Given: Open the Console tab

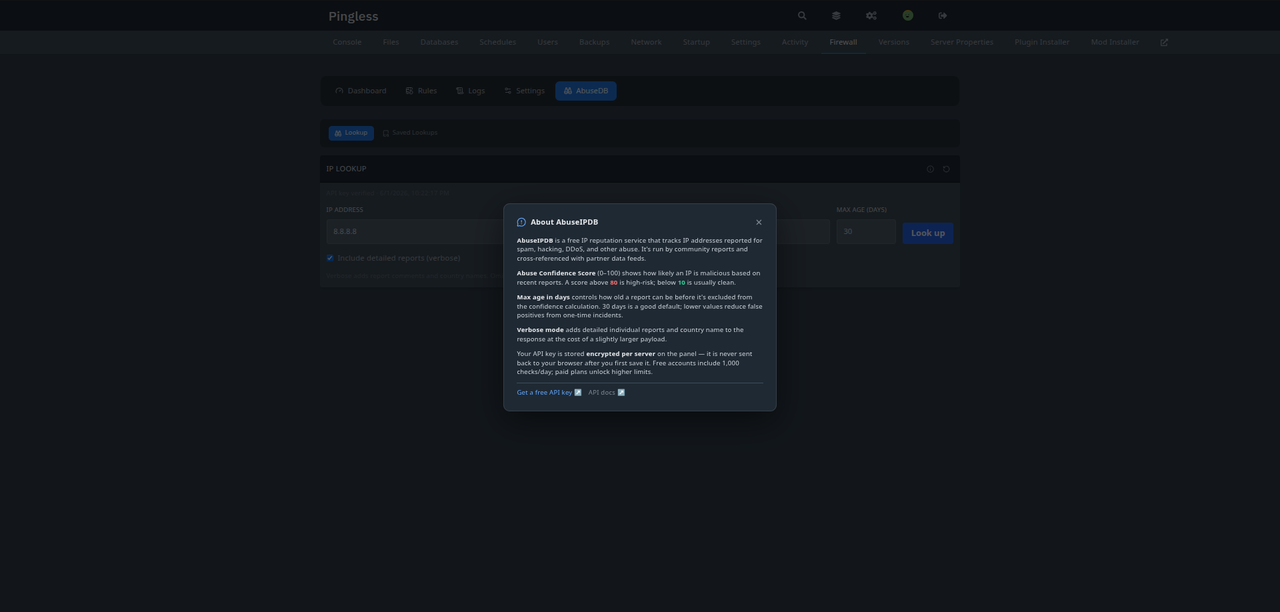Looking at the screenshot, I should click(347, 42).
